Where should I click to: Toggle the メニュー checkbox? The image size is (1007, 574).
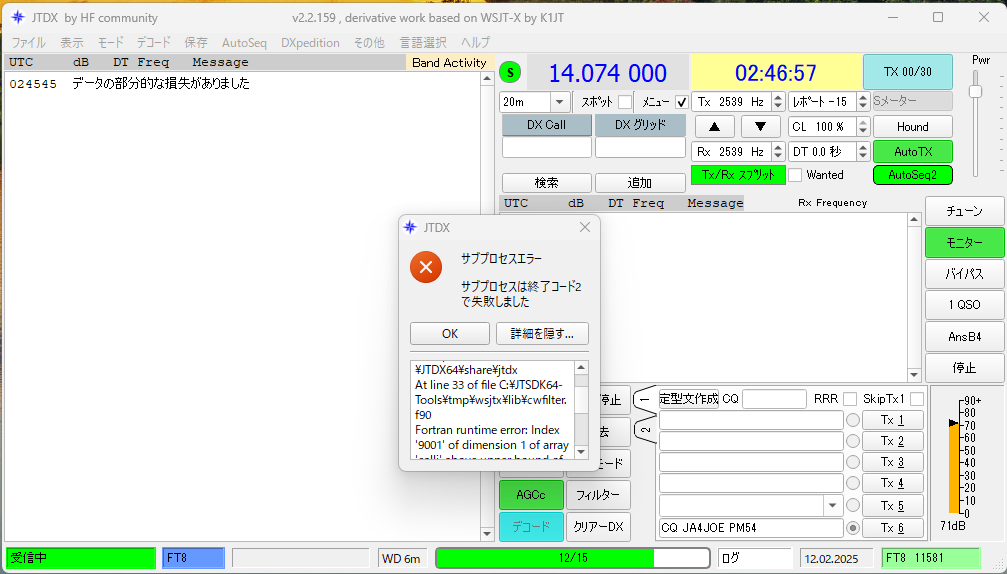pyautogui.click(x=681, y=102)
